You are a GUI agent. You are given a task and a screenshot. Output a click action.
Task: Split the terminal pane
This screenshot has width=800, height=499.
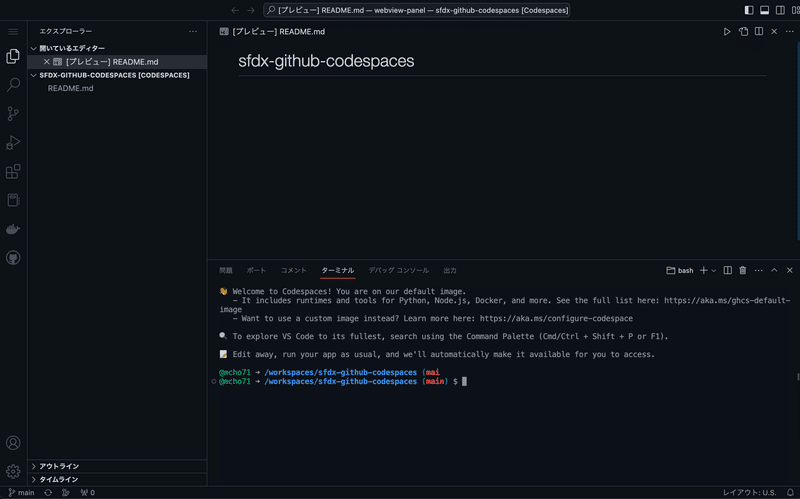tap(728, 270)
